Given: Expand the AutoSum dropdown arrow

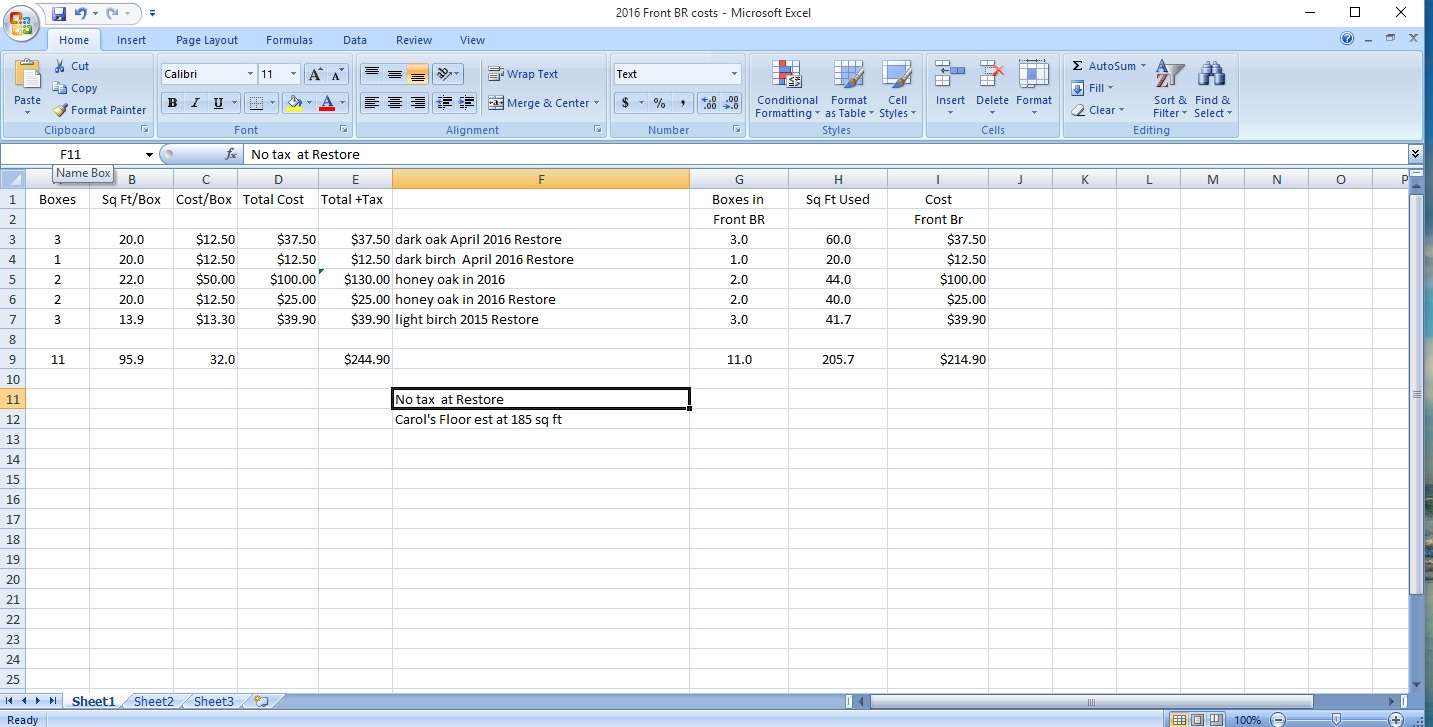Looking at the screenshot, I should [x=1143, y=66].
